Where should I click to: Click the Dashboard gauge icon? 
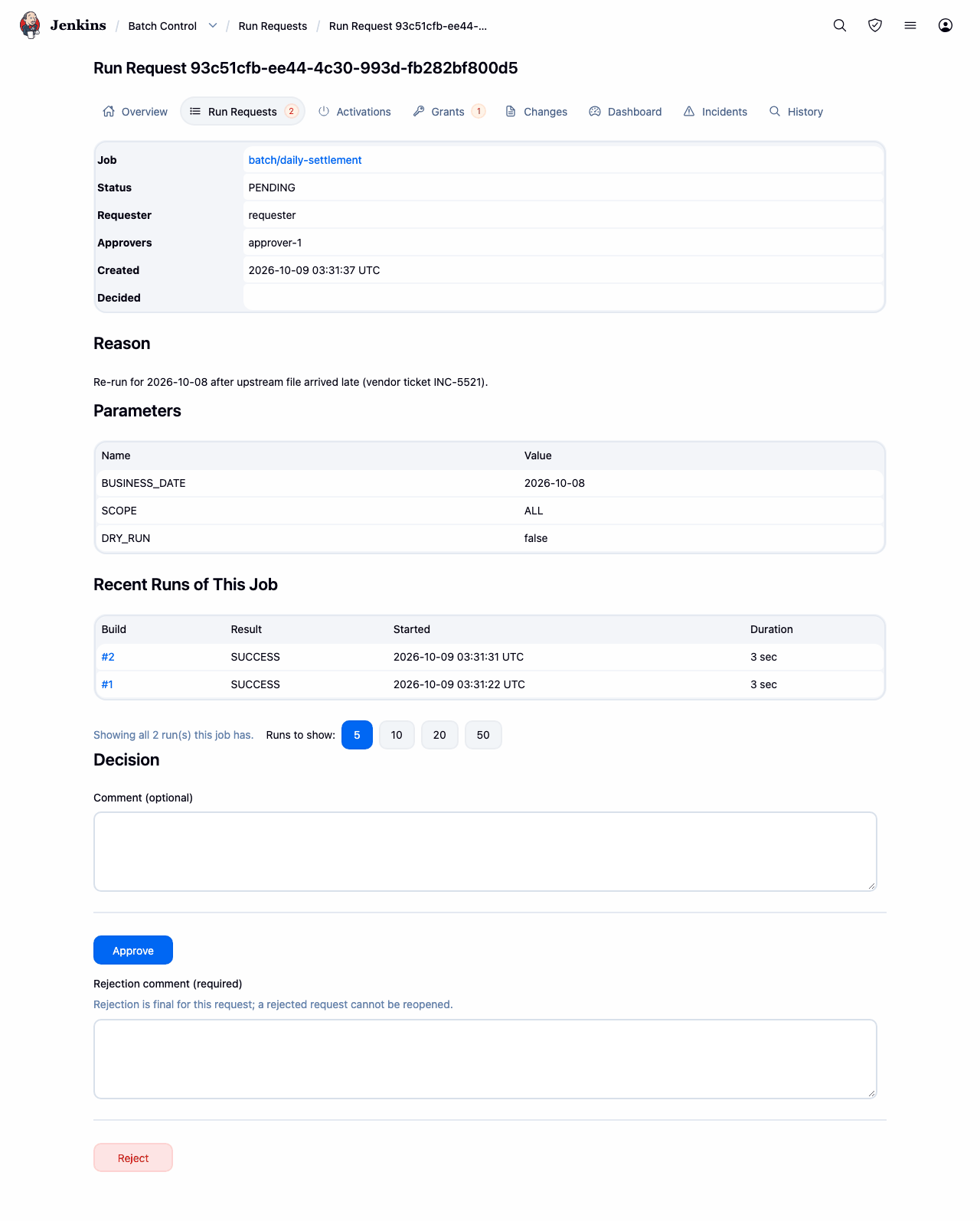[x=595, y=111]
